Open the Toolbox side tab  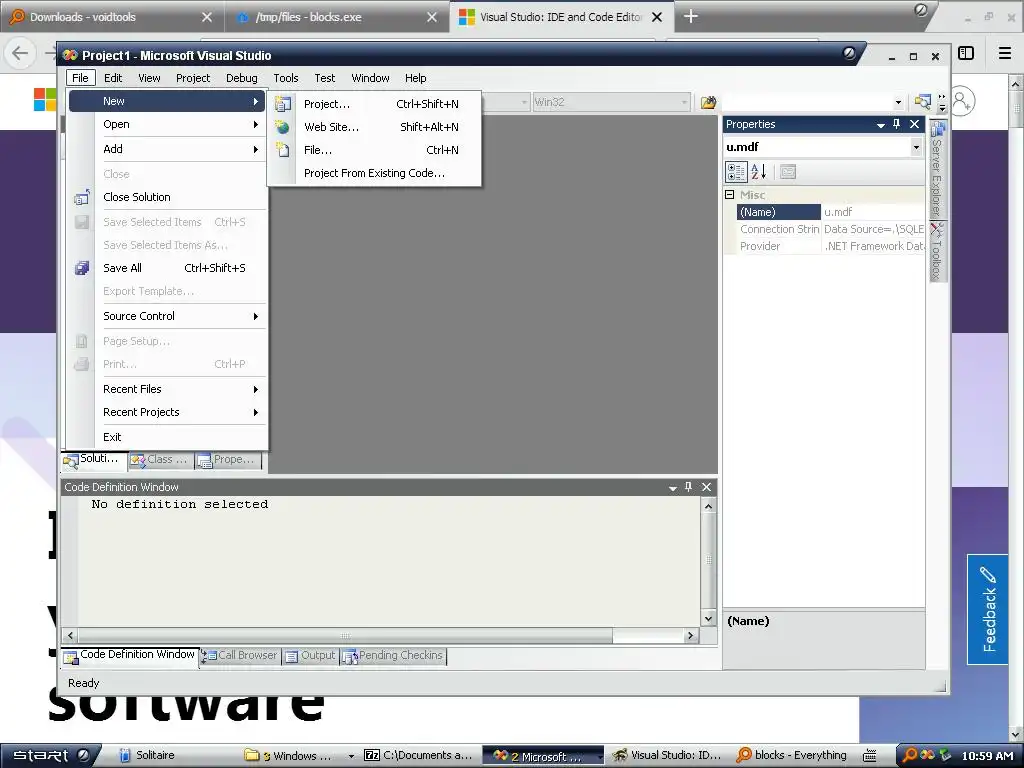[937, 252]
